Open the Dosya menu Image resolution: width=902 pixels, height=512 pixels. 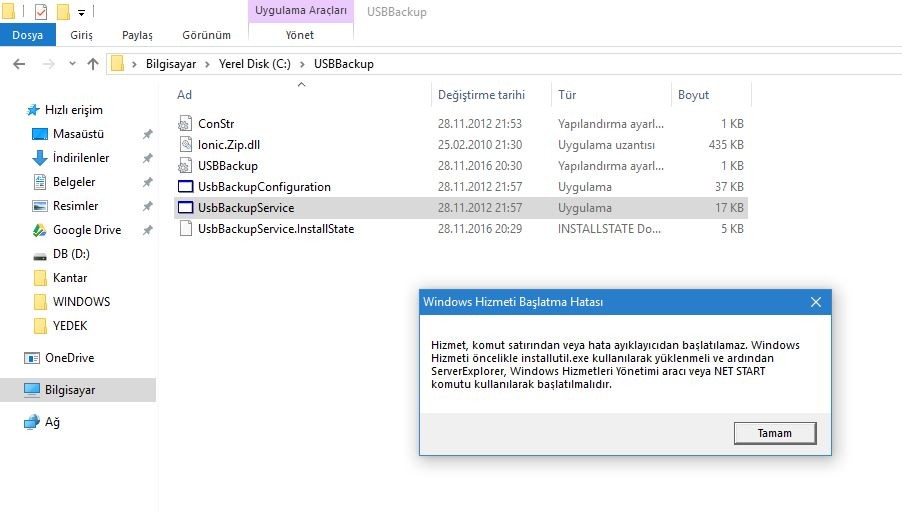tap(28, 35)
